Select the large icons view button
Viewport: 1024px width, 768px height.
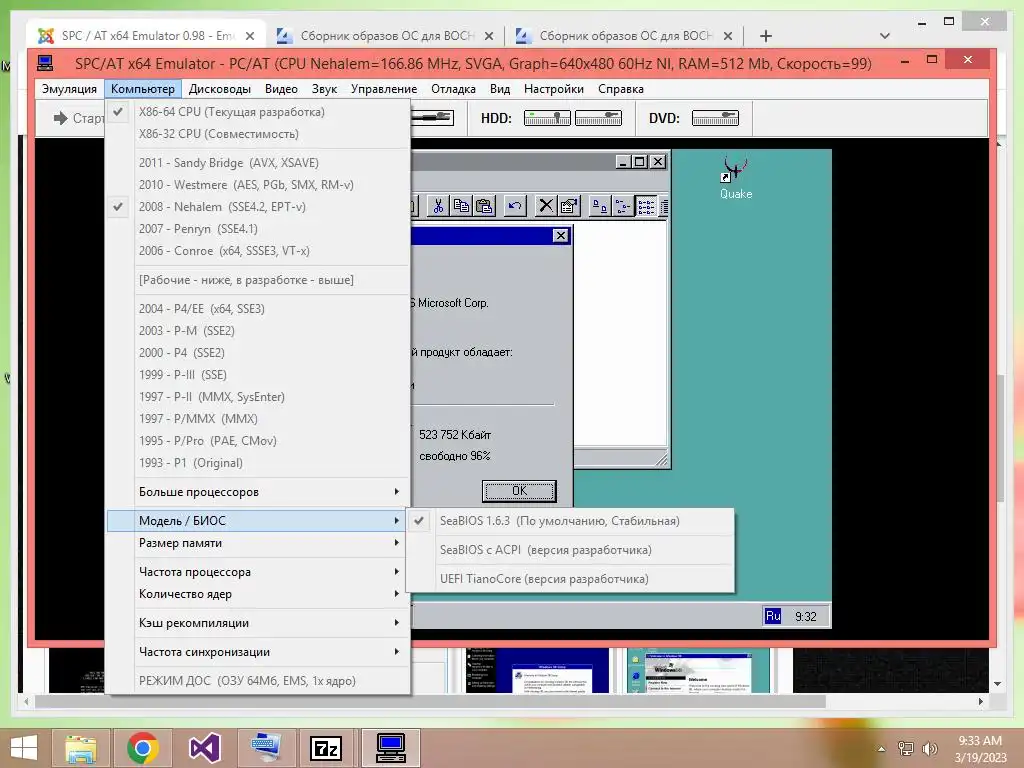pos(599,206)
